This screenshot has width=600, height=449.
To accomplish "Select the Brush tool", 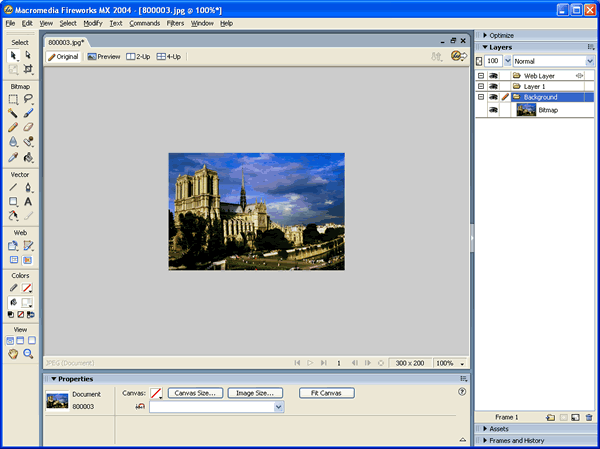I will point(28,113).
